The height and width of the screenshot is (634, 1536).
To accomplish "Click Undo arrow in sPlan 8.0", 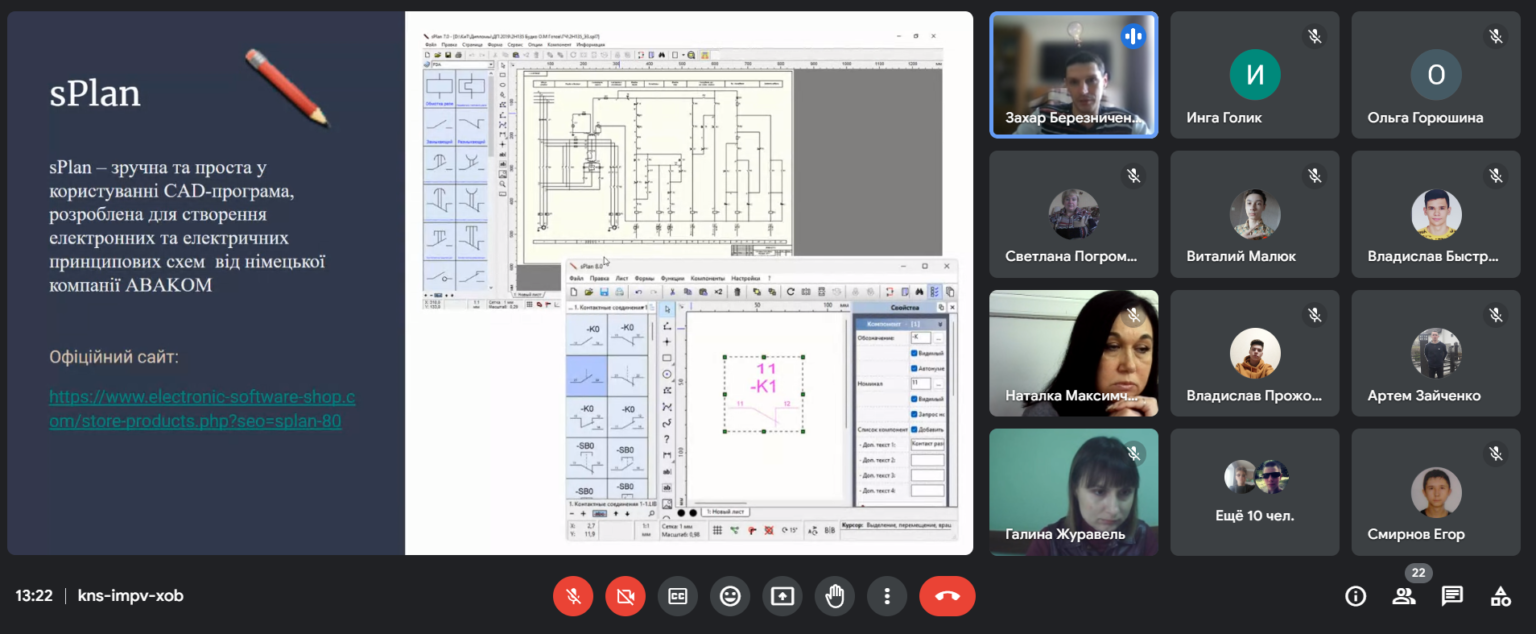I will 638,292.
